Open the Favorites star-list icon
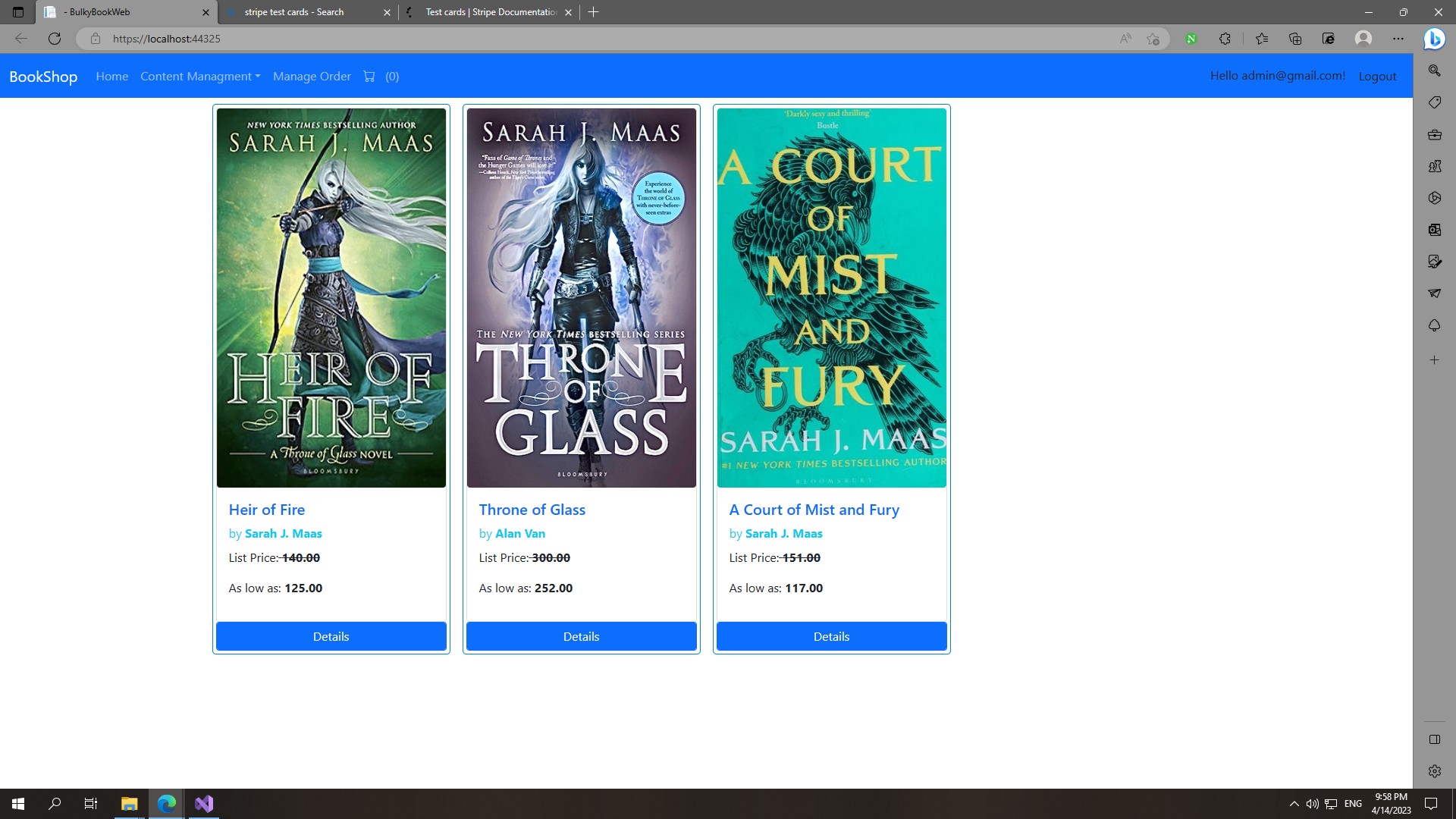 click(1261, 39)
